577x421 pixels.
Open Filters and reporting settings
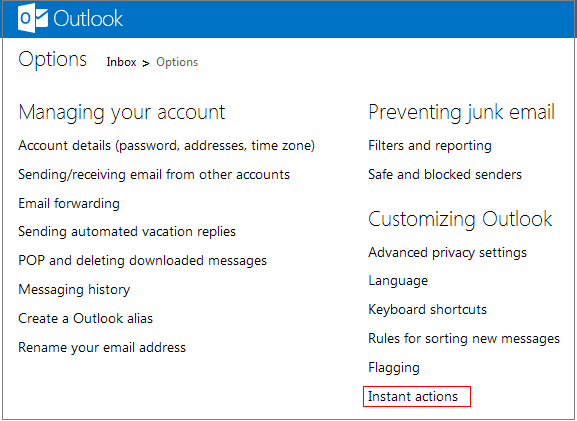pyautogui.click(x=430, y=146)
